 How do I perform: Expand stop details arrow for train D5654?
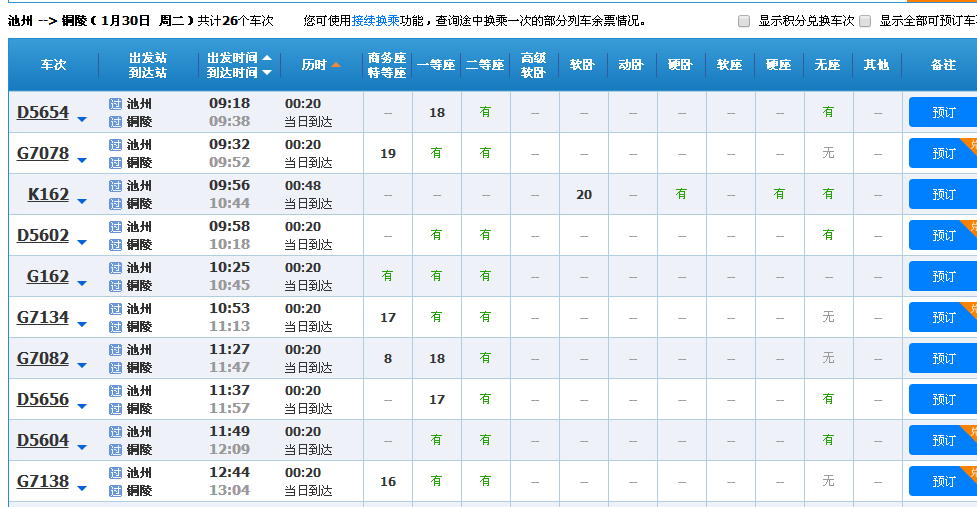(82, 121)
